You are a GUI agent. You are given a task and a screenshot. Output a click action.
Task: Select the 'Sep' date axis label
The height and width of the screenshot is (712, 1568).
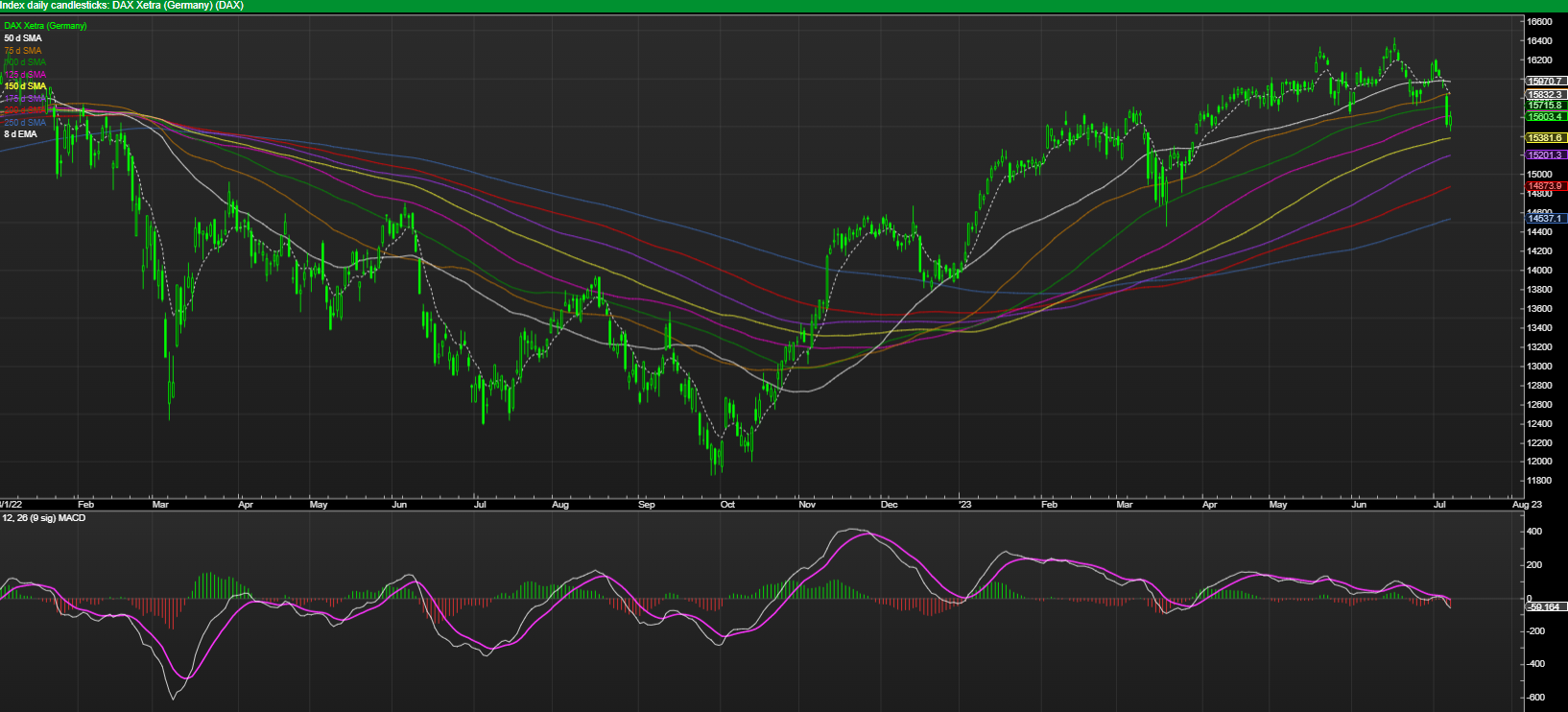point(647,505)
